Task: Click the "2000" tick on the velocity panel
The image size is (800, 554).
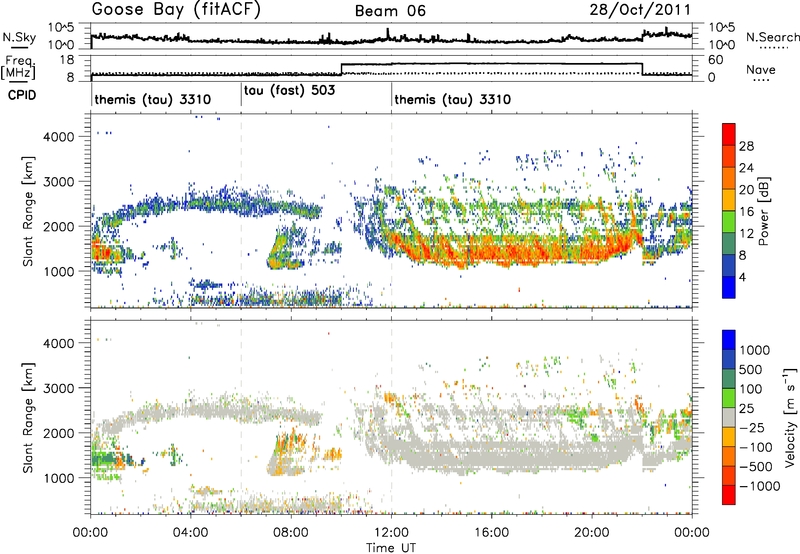Action: [59, 433]
